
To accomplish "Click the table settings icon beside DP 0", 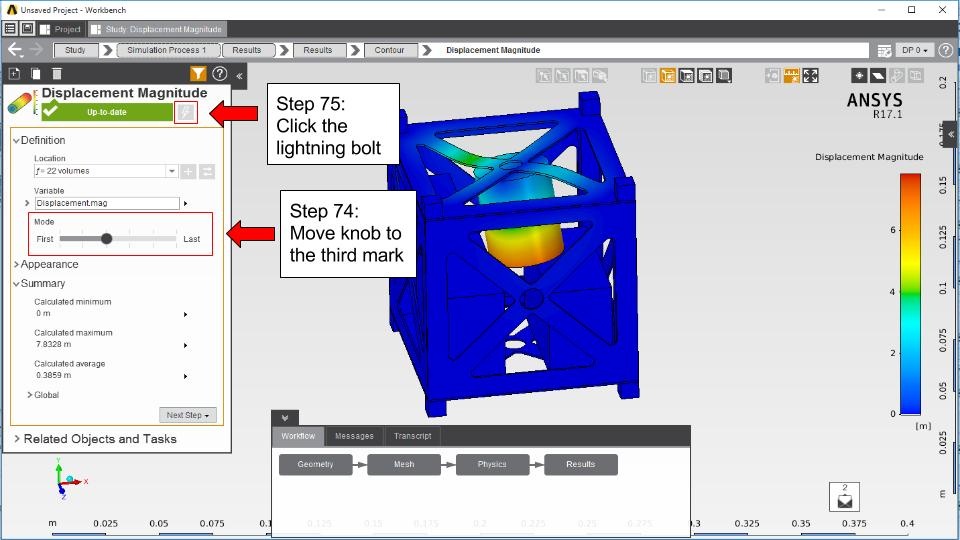I will (884, 51).
